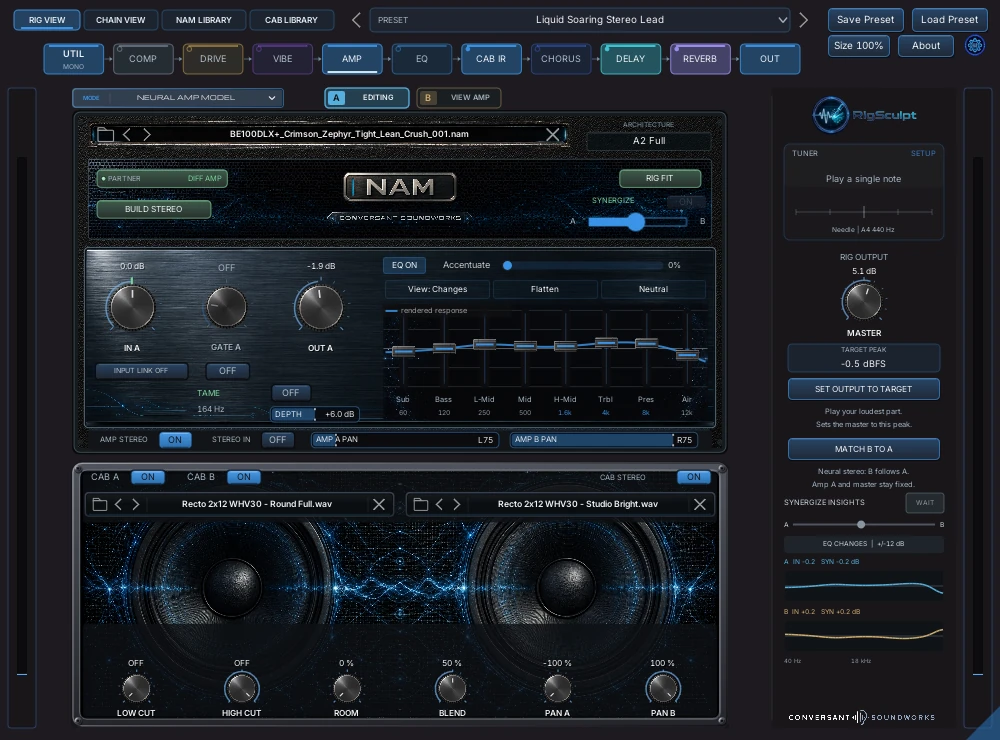Click the BUILD STEREO button
Viewport: 1000px width, 740px height.
click(154, 209)
